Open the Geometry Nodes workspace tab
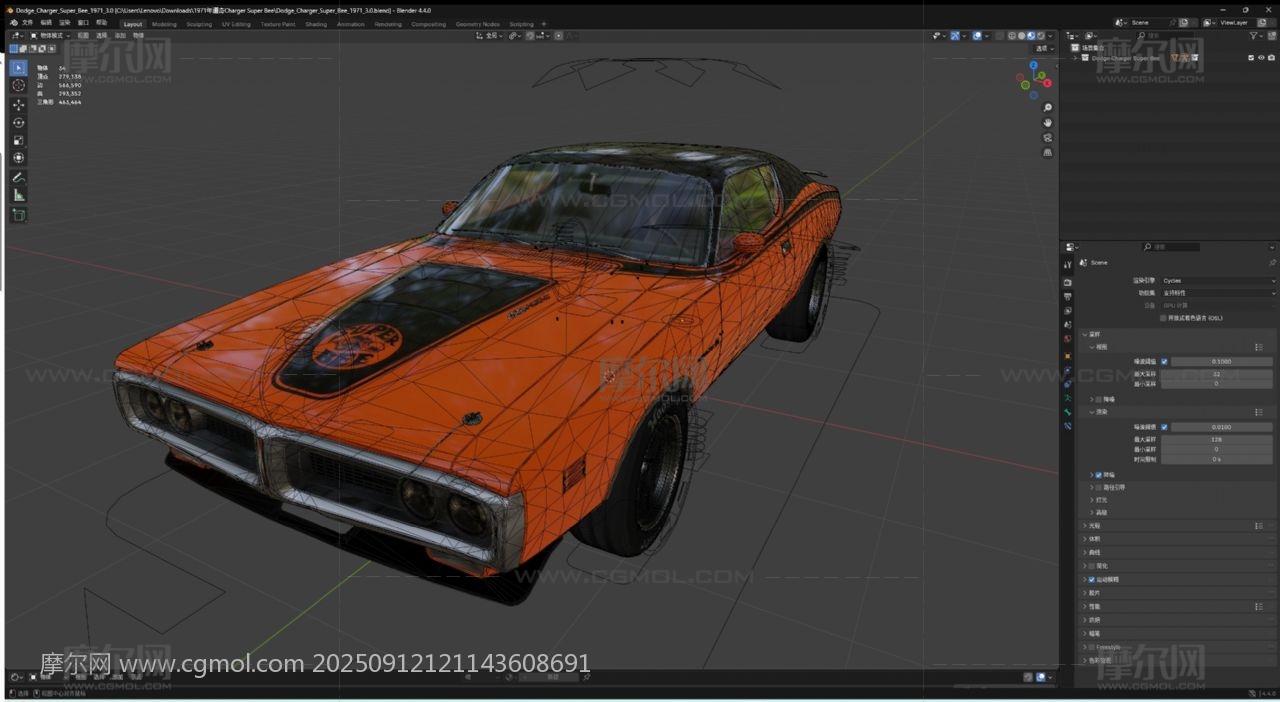 pos(477,24)
